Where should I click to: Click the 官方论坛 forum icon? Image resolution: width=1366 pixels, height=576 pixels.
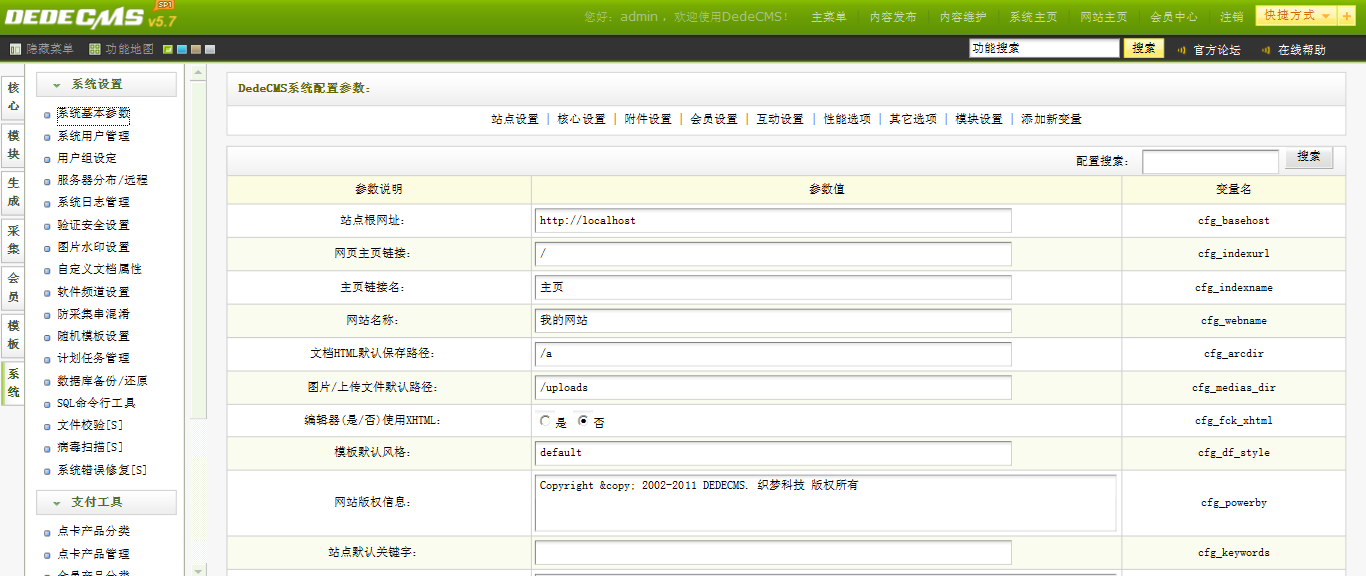(x=1182, y=47)
